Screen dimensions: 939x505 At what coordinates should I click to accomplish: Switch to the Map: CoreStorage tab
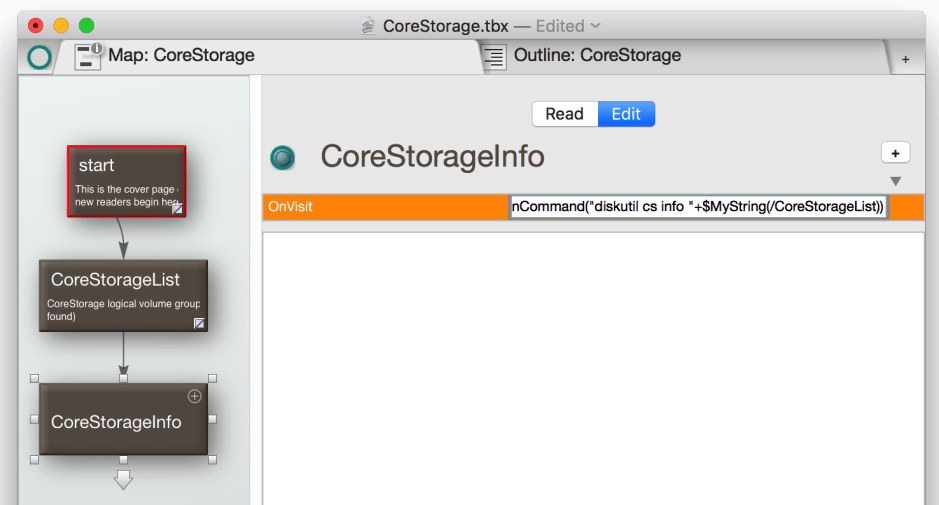click(181, 56)
